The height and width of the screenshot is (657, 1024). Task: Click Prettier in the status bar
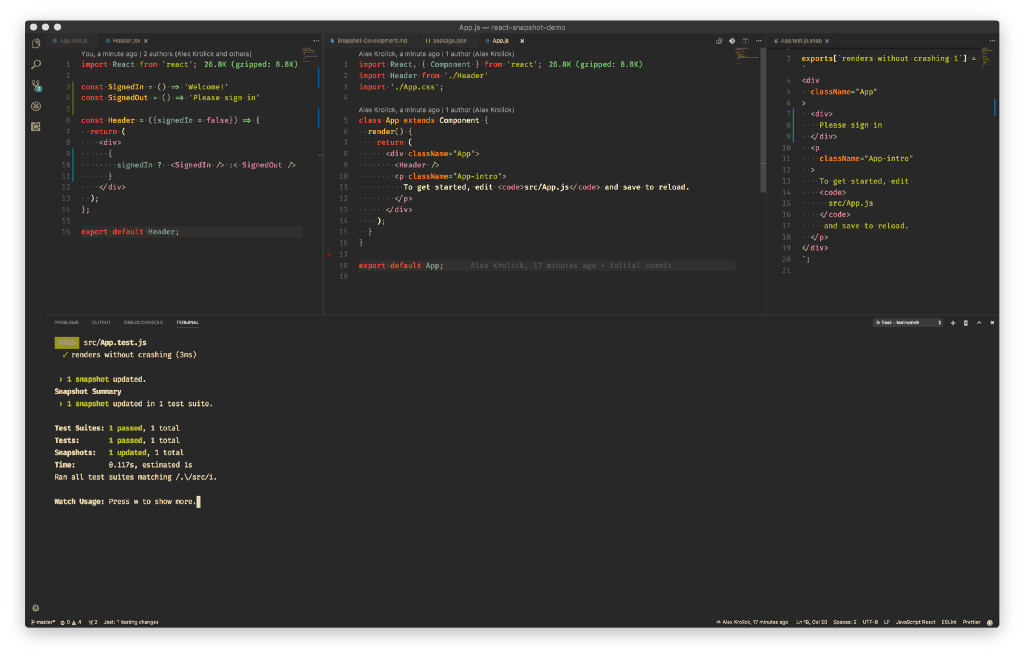click(973, 622)
